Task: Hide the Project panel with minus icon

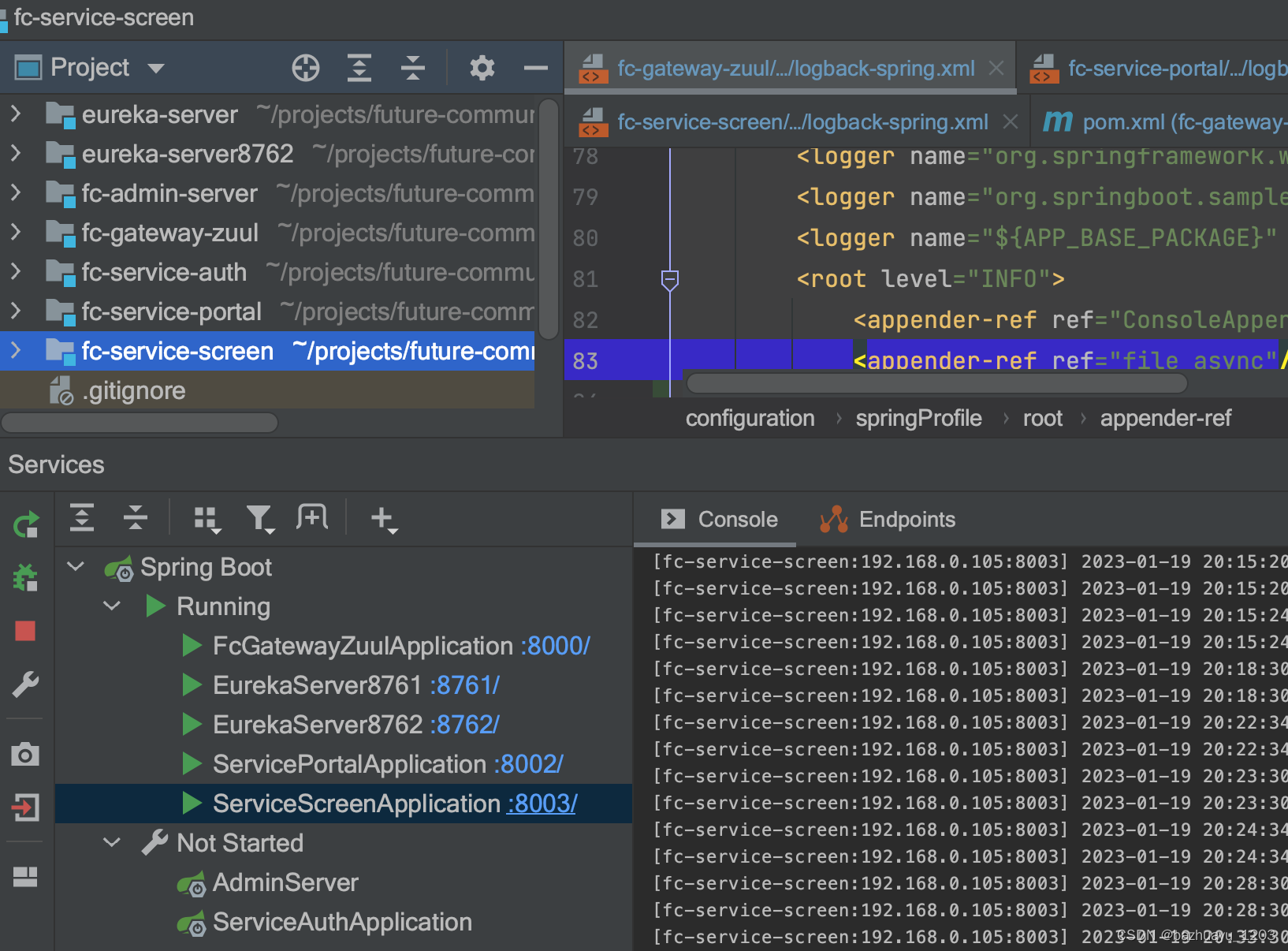Action: (x=536, y=68)
